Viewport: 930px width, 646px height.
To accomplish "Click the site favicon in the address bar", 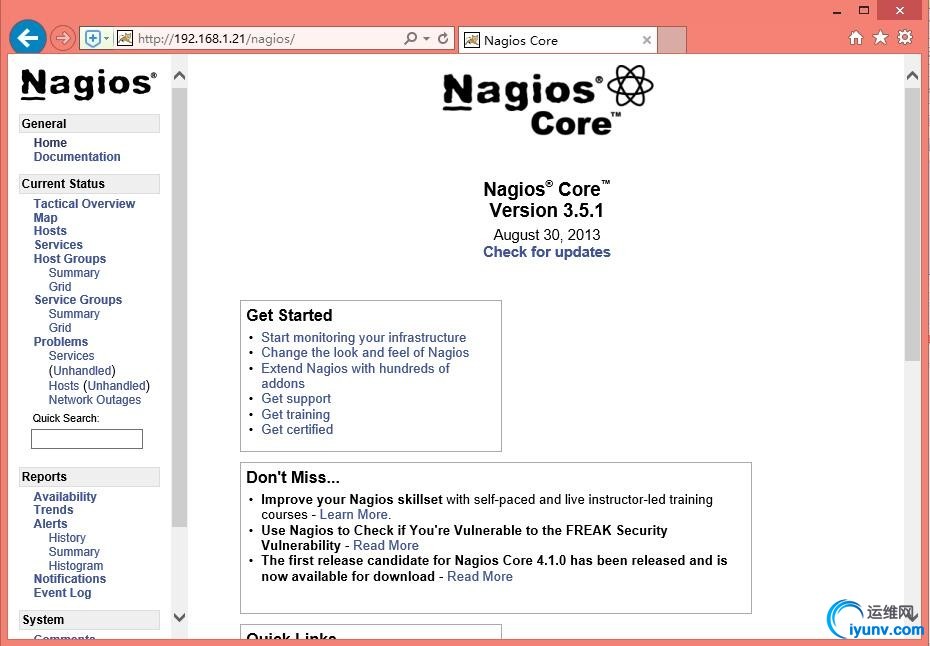I will tap(125, 39).
